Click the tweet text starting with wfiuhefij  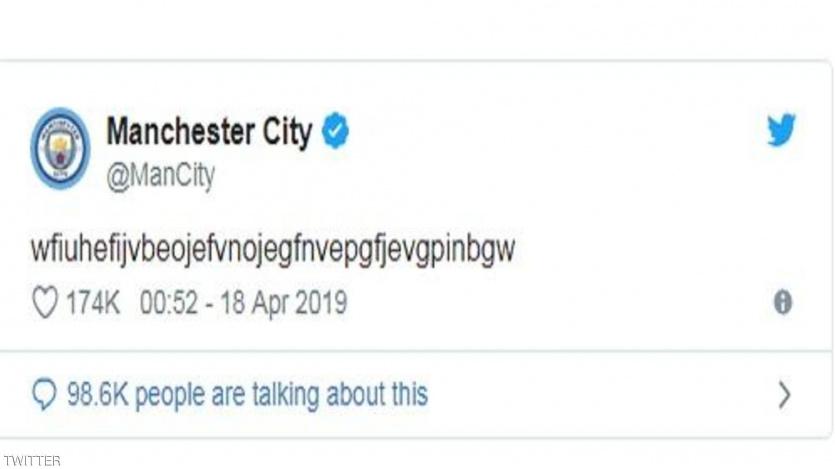point(272,250)
